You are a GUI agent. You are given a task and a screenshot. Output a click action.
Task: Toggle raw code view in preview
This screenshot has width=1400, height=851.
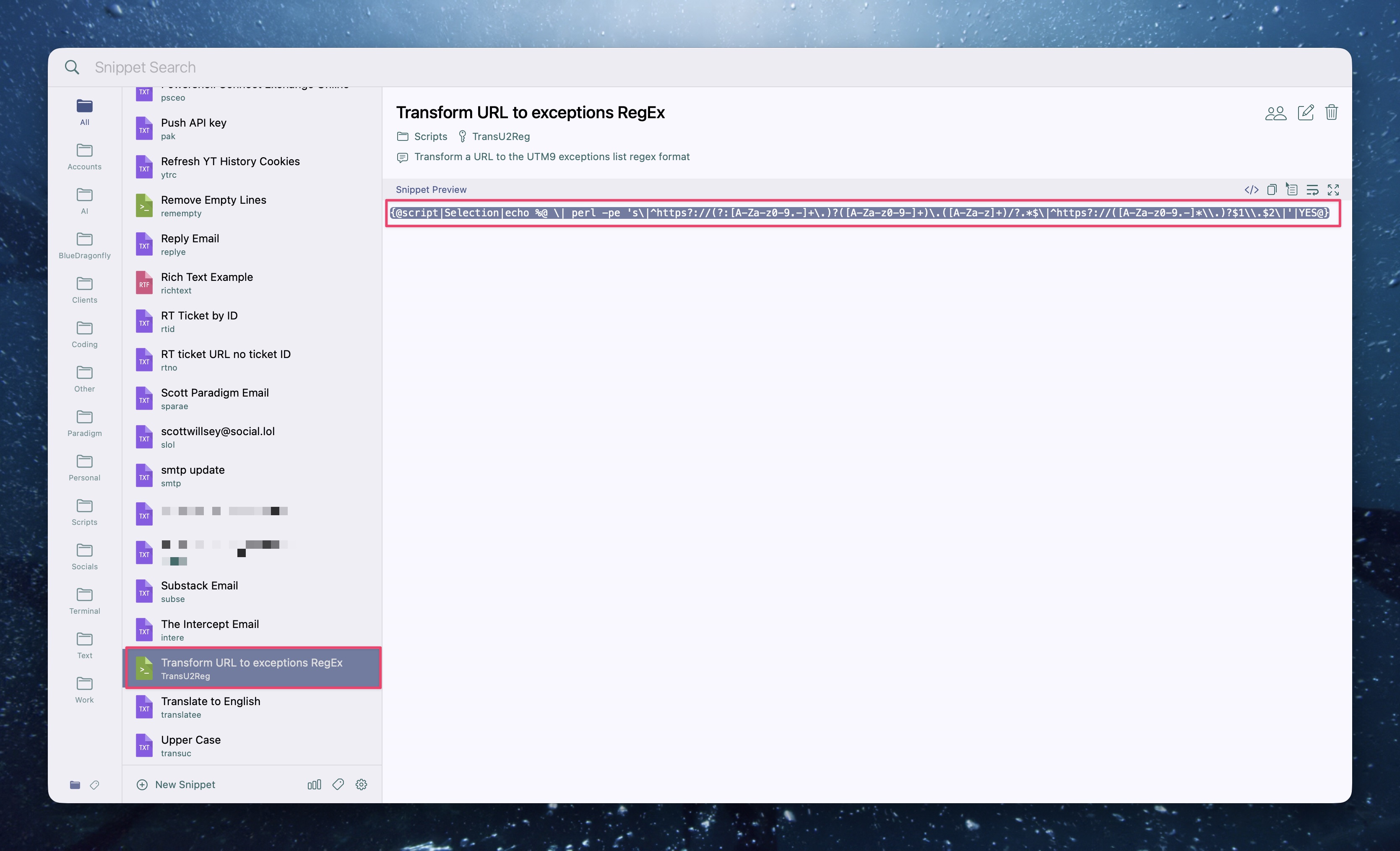pyautogui.click(x=1251, y=190)
